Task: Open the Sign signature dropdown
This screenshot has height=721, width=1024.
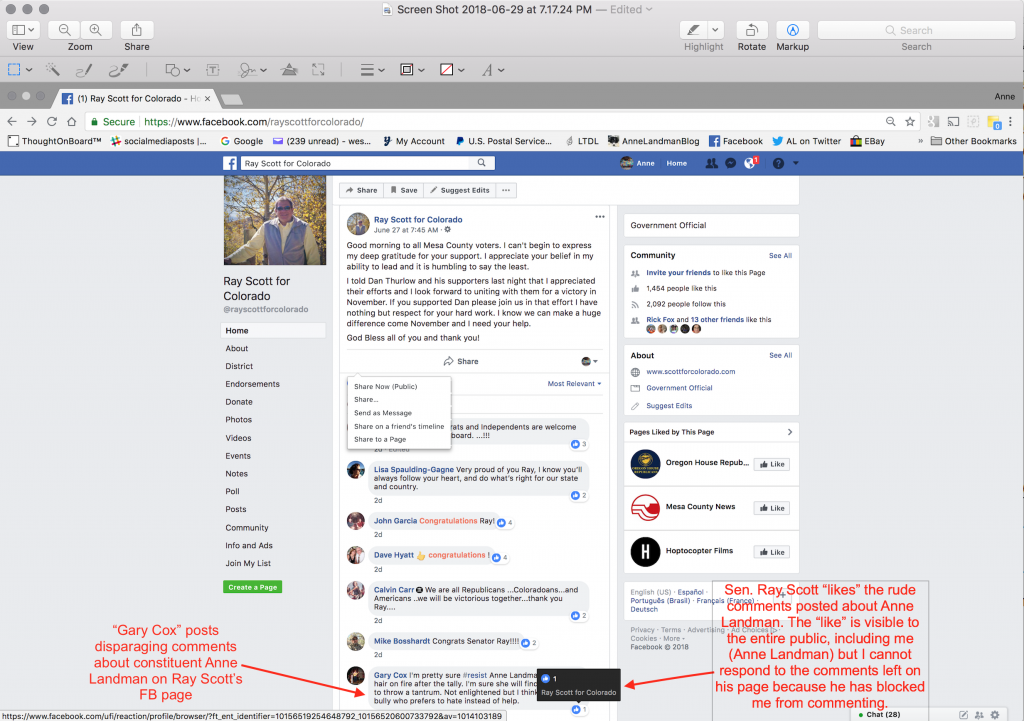Action: click(253, 70)
